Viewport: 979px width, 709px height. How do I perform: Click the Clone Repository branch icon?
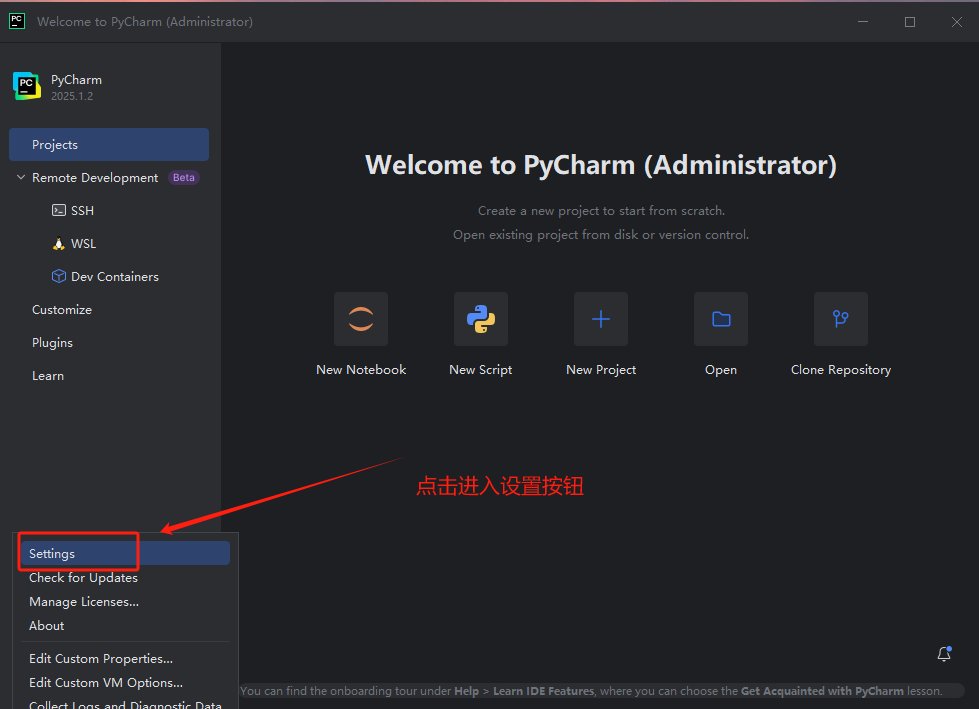pos(840,319)
